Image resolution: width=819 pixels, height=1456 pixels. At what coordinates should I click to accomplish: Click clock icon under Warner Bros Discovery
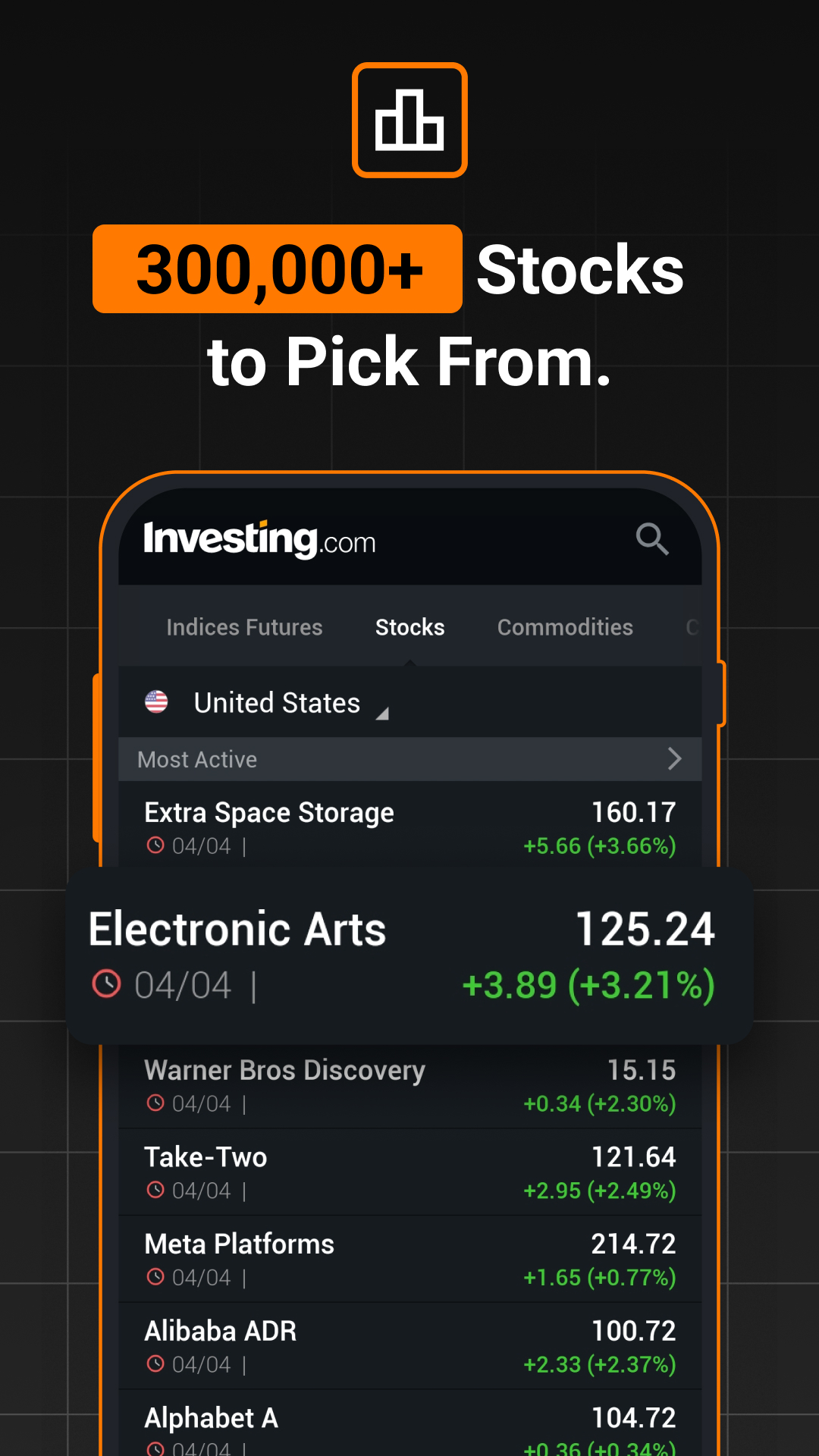[155, 1103]
